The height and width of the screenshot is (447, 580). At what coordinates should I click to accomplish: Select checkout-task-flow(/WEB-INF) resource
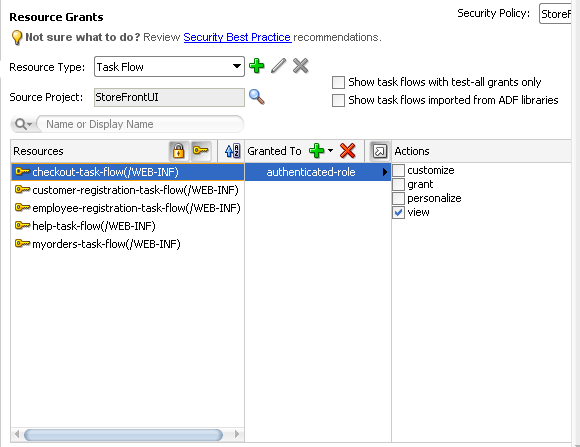pos(128,172)
